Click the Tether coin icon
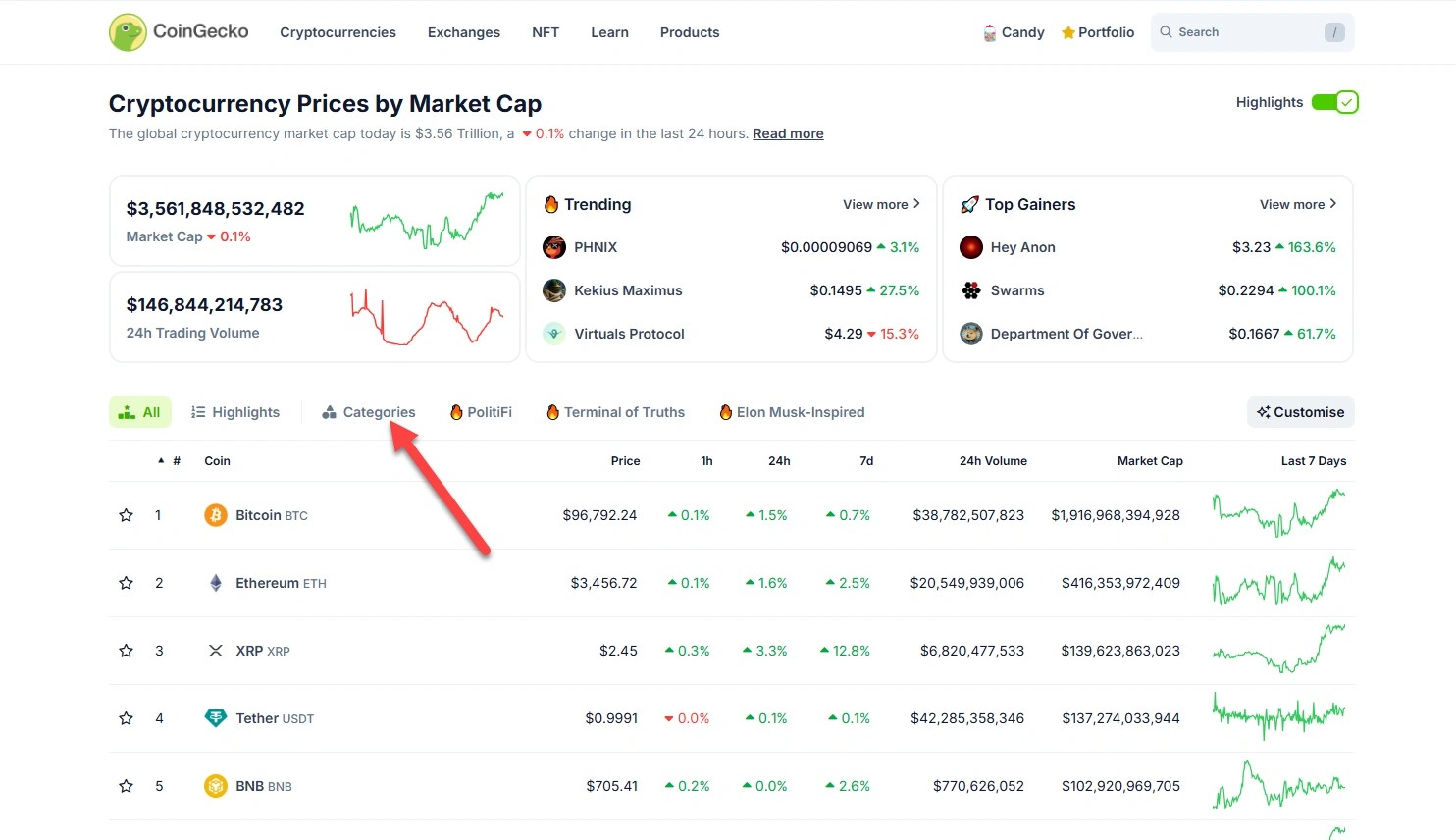This screenshot has width=1456, height=840. point(216,718)
